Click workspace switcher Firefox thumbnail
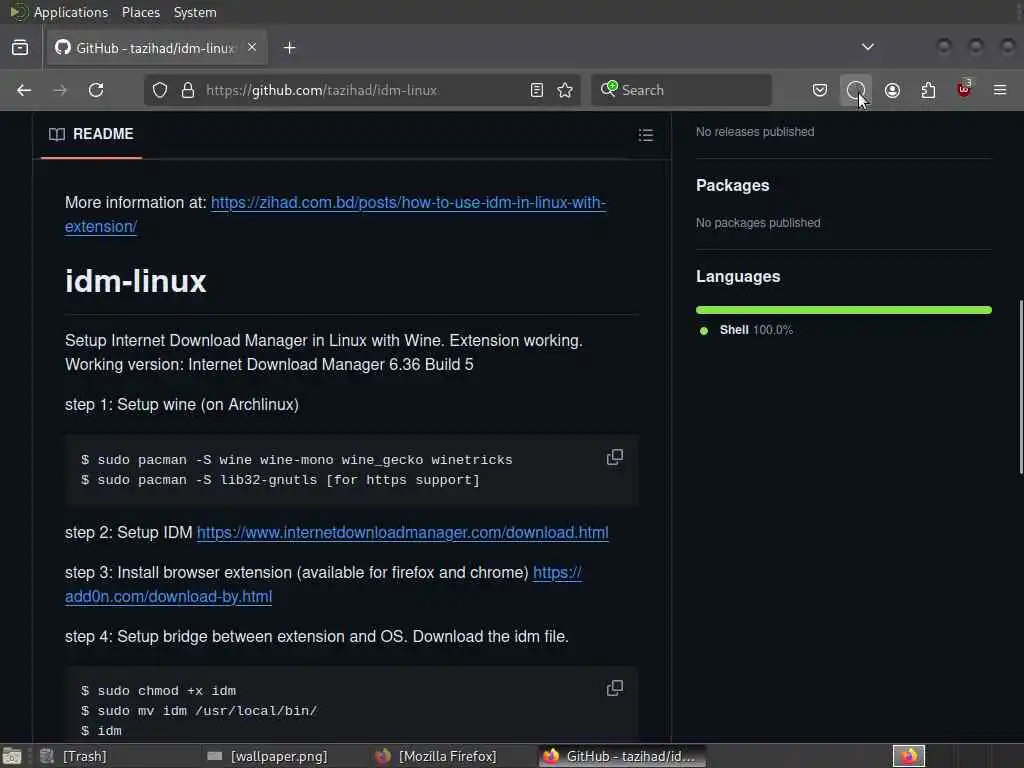Screen dimensions: 1024x768 click(x=908, y=756)
